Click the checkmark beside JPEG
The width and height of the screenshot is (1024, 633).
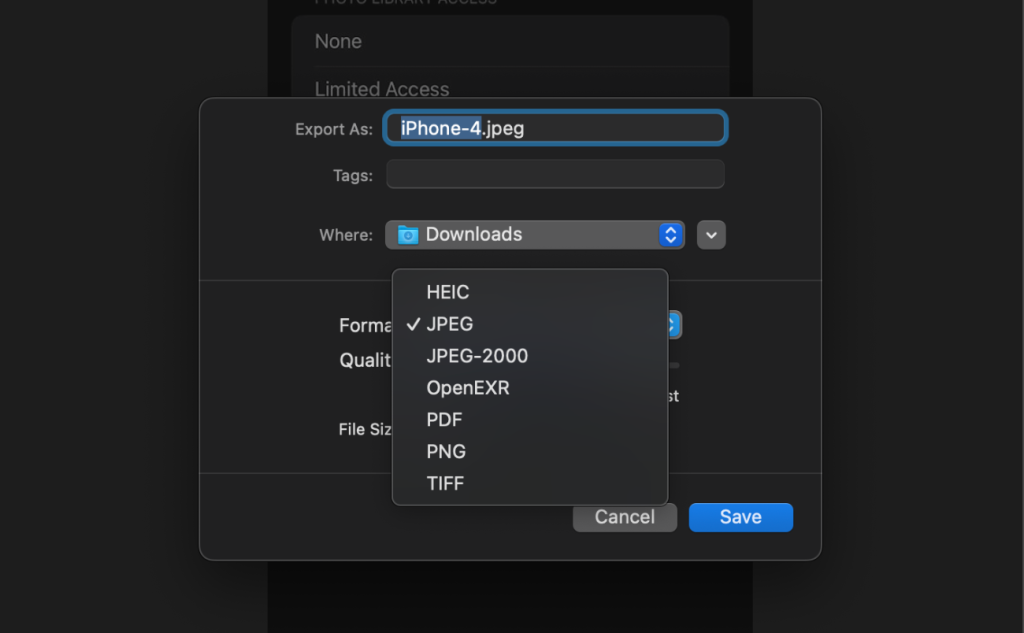[x=412, y=324]
